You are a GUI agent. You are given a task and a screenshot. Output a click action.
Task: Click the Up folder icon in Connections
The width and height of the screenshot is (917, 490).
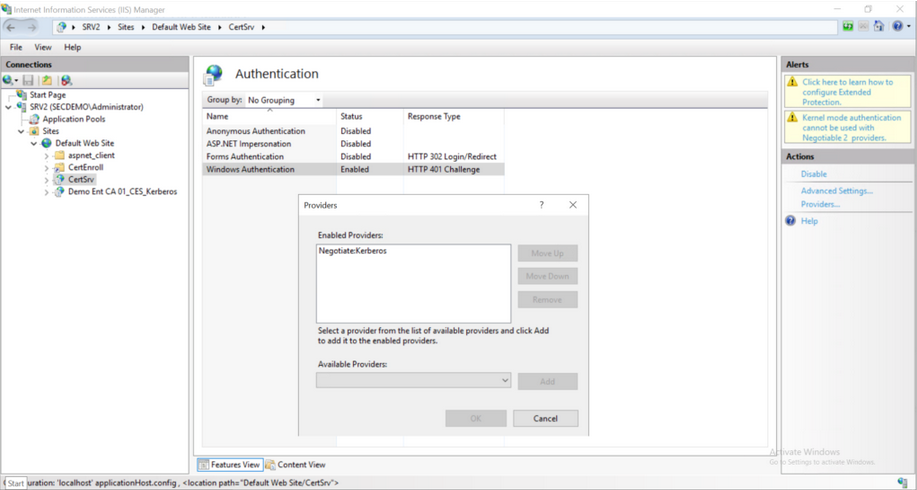point(47,80)
